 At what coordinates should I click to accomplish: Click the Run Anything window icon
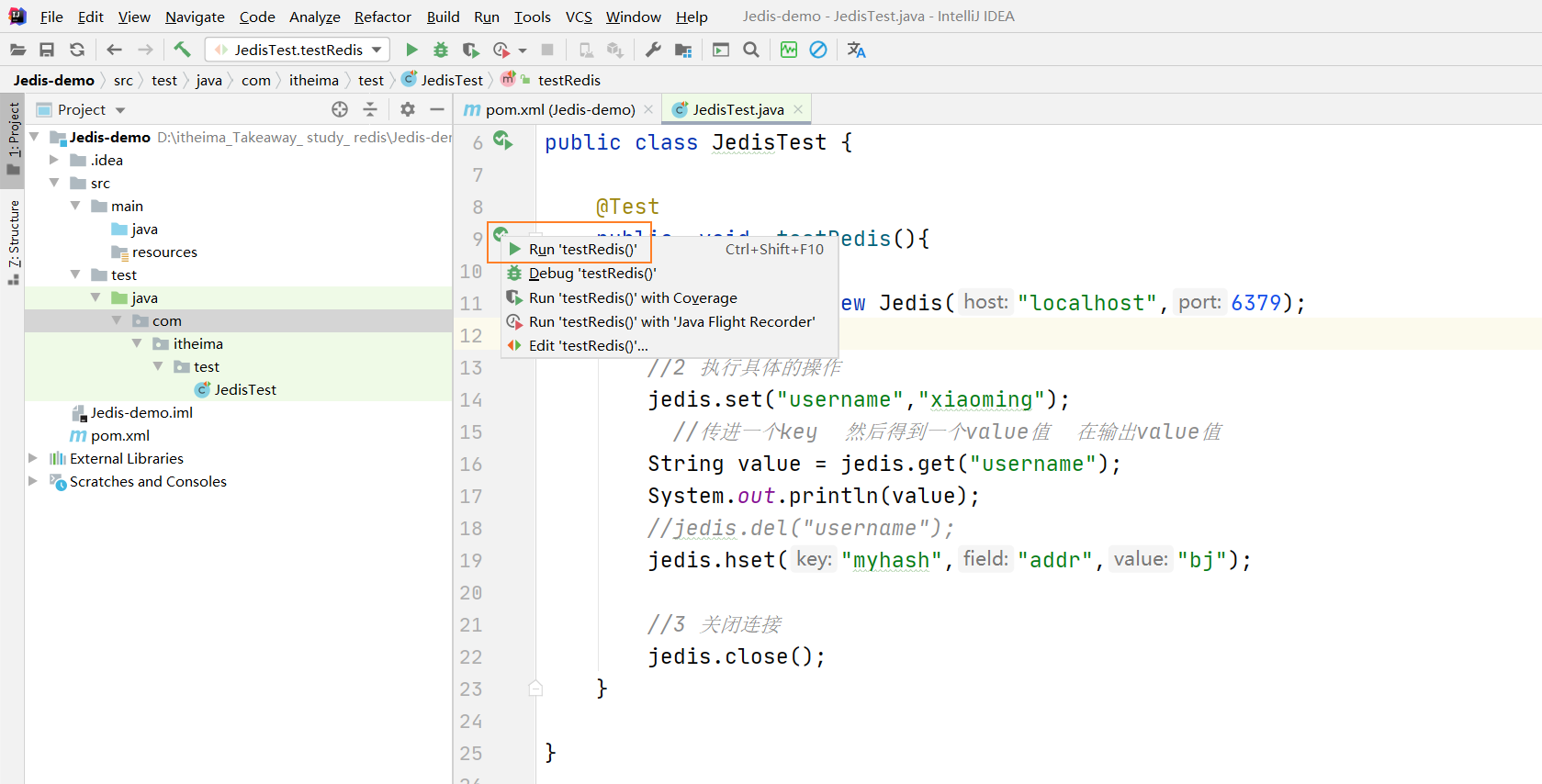tap(721, 50)
